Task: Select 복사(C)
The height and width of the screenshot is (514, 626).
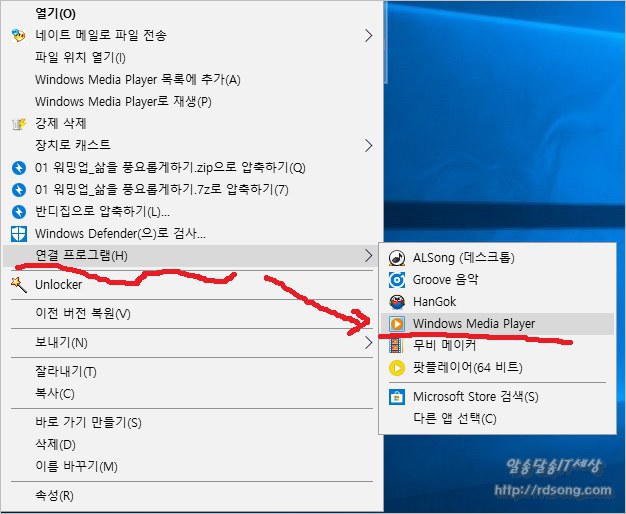Action: click(x=192, y=394)
